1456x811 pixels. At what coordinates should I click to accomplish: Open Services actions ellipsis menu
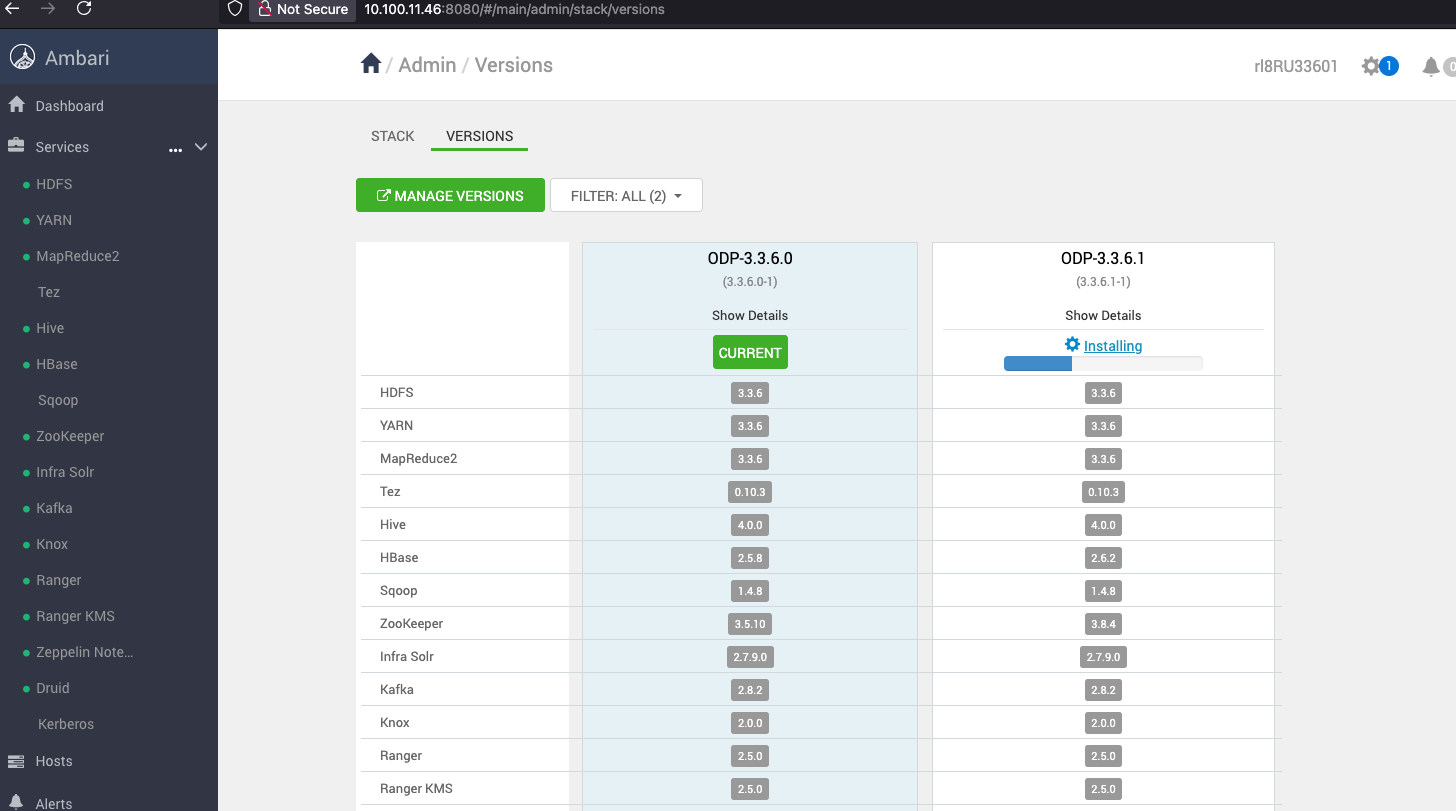(176, 148)
